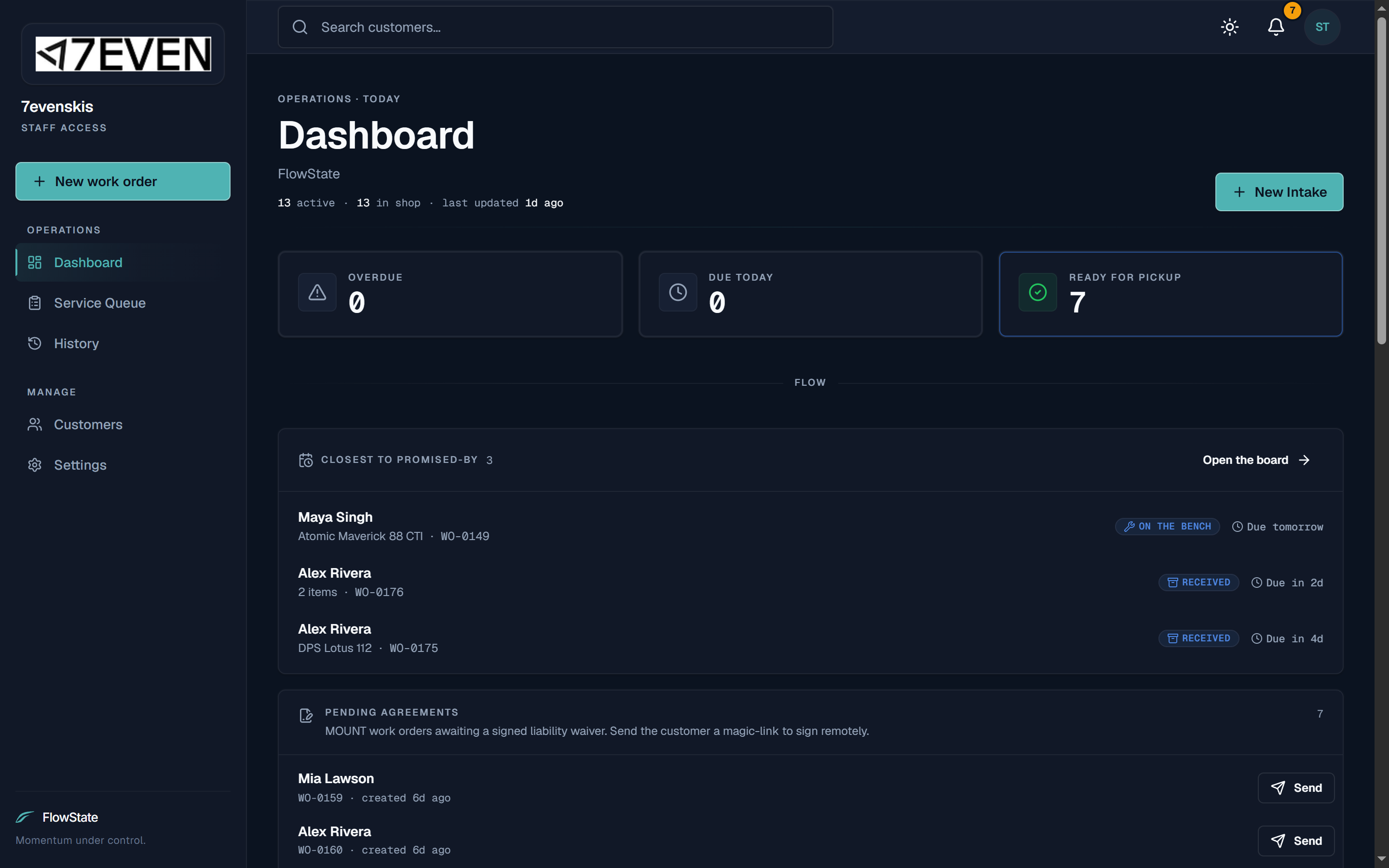The height and width of the screenshot is (868, 1389).
Task: Click the Due Today clock icon
Action: 678,292
